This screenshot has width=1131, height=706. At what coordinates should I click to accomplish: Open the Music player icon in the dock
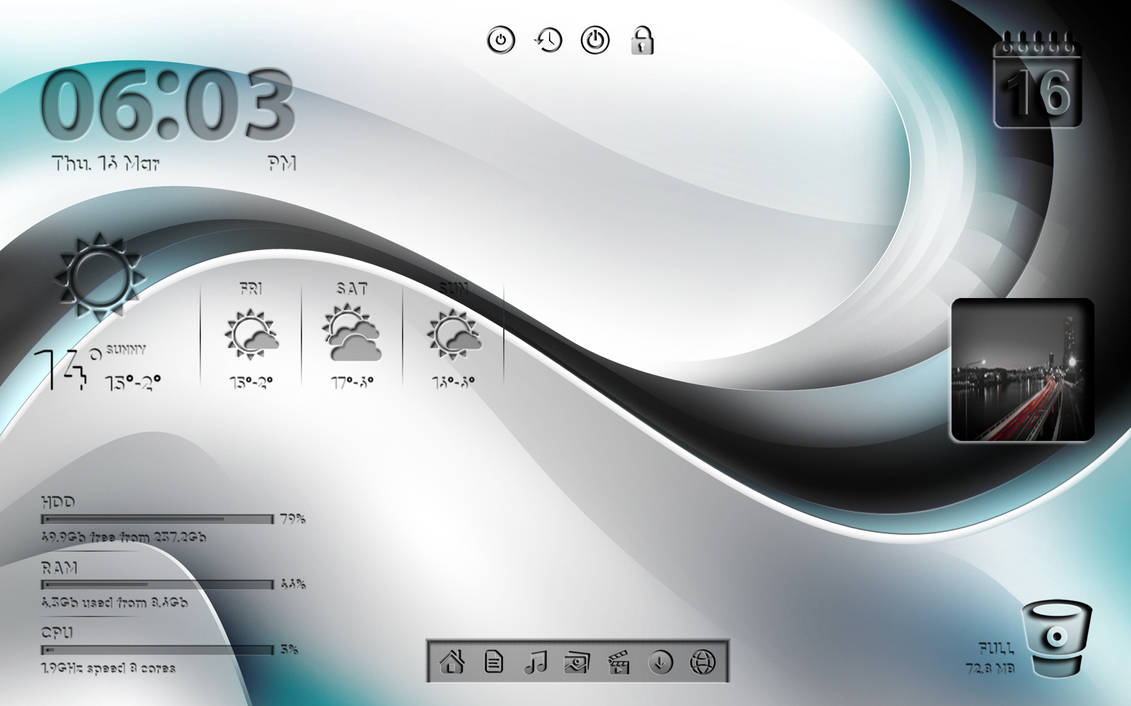pyautogui.click(x=536, y=660)
